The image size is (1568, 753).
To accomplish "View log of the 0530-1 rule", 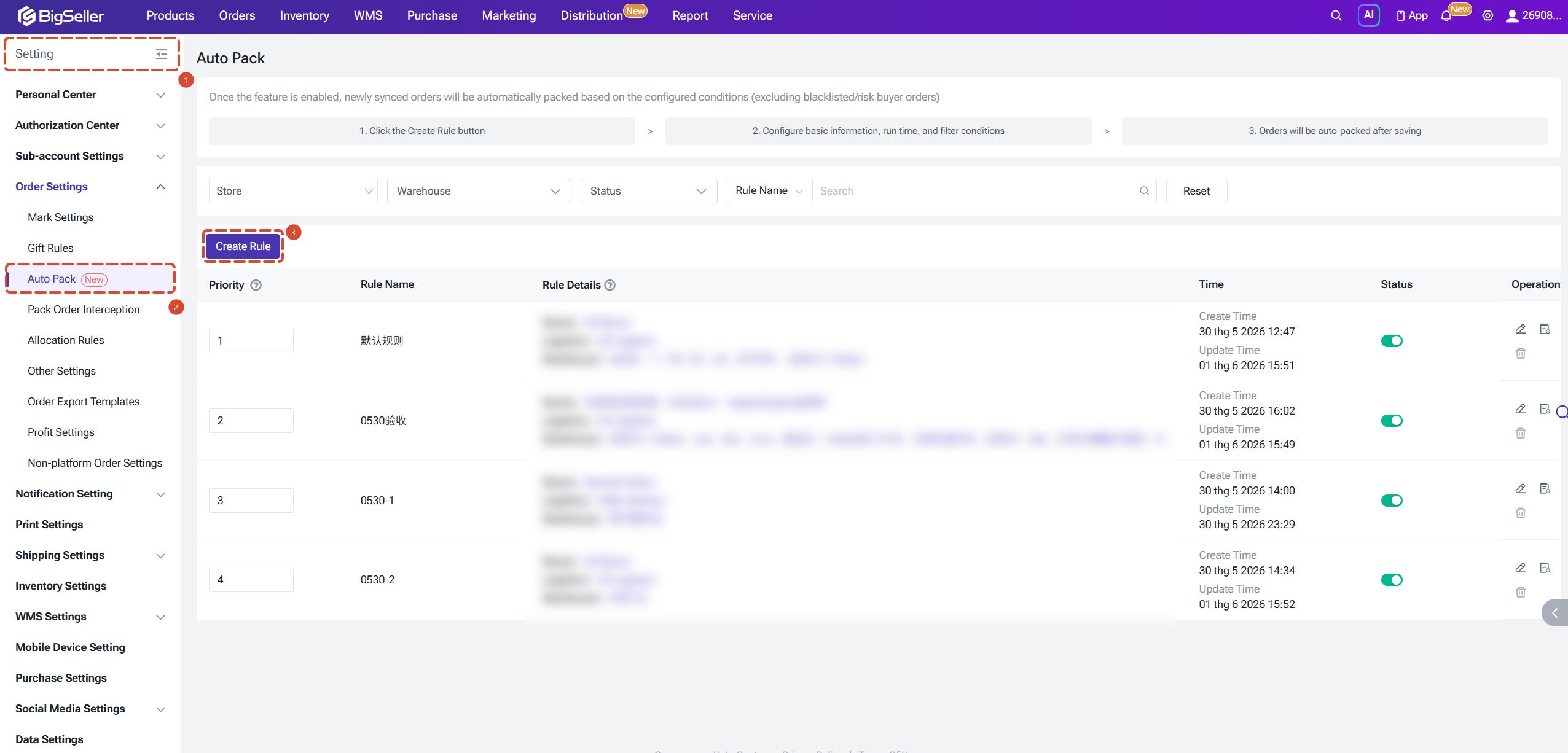I will click(x=1545, y=489).
